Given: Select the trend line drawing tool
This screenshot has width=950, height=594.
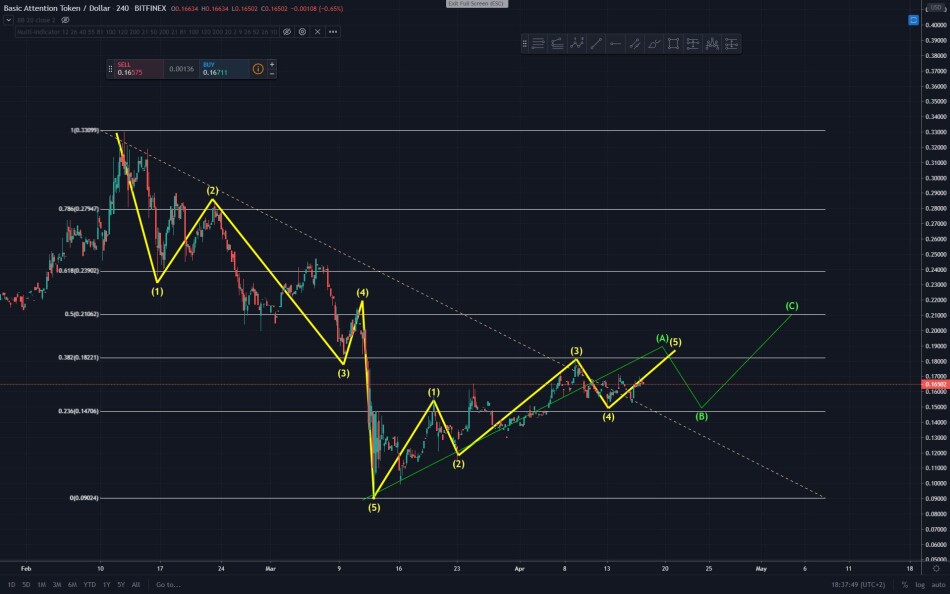Looking at the screenshot, I should click(596, 44).
